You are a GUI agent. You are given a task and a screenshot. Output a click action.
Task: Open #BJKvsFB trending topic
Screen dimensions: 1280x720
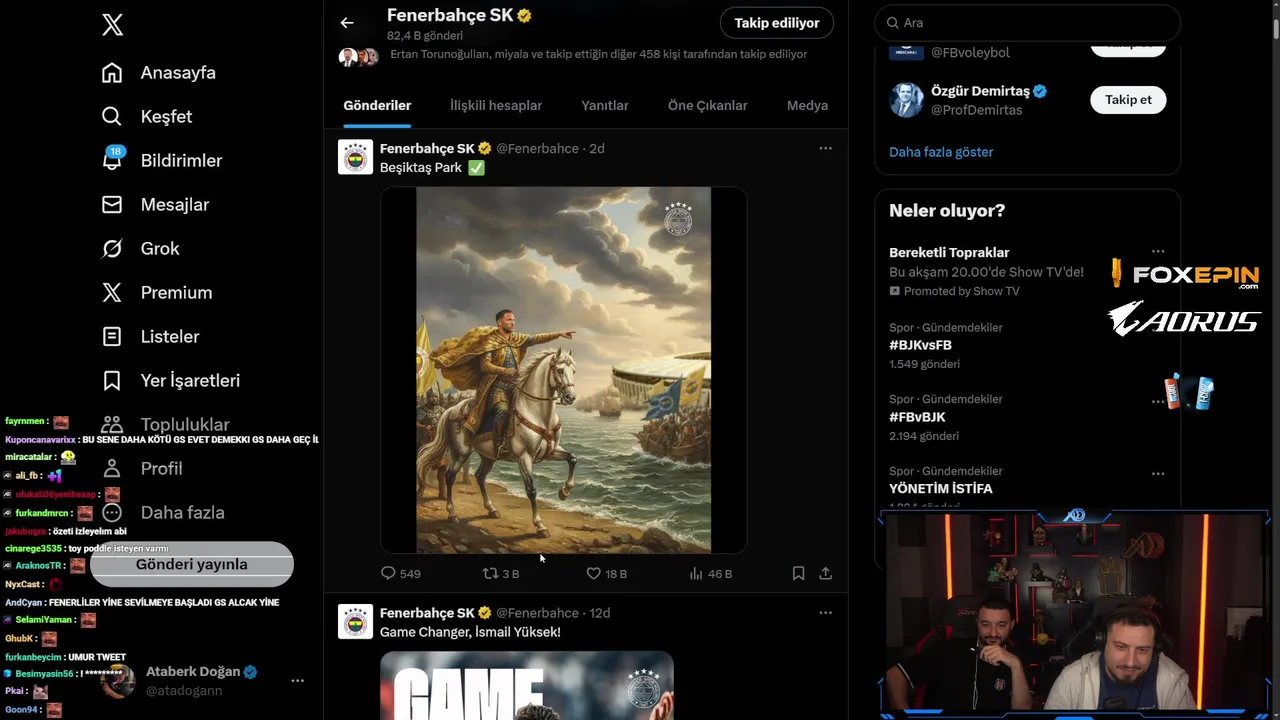[920, 345]
